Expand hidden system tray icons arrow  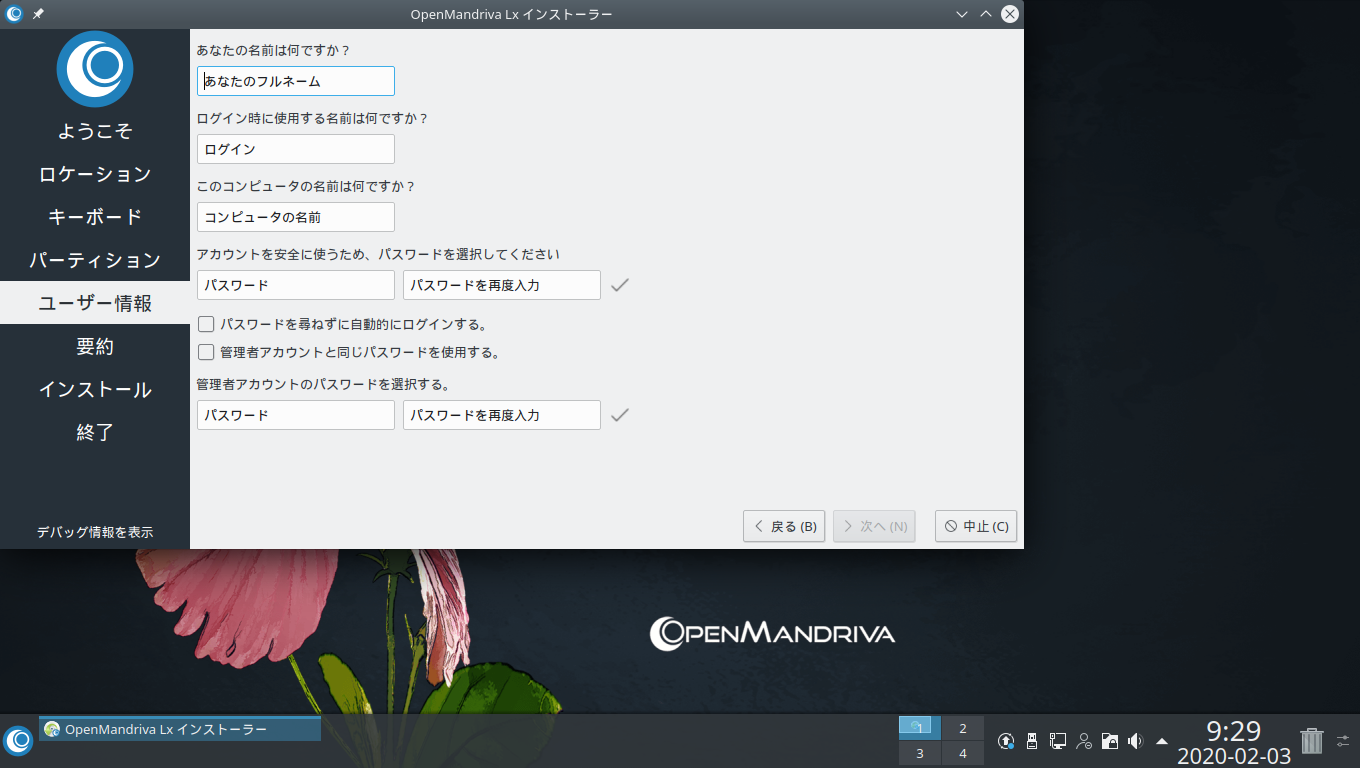[x=1162, y=741]
